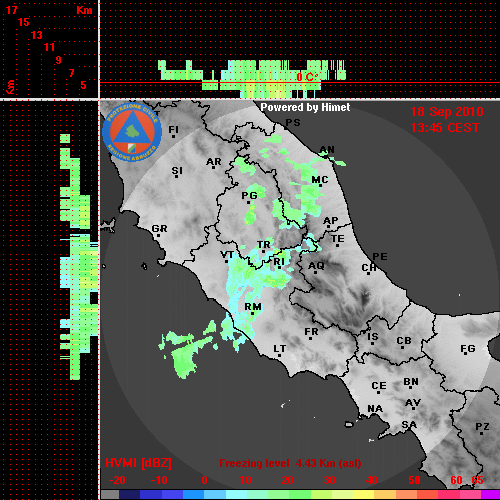Click the AR city label

point(214,162)
